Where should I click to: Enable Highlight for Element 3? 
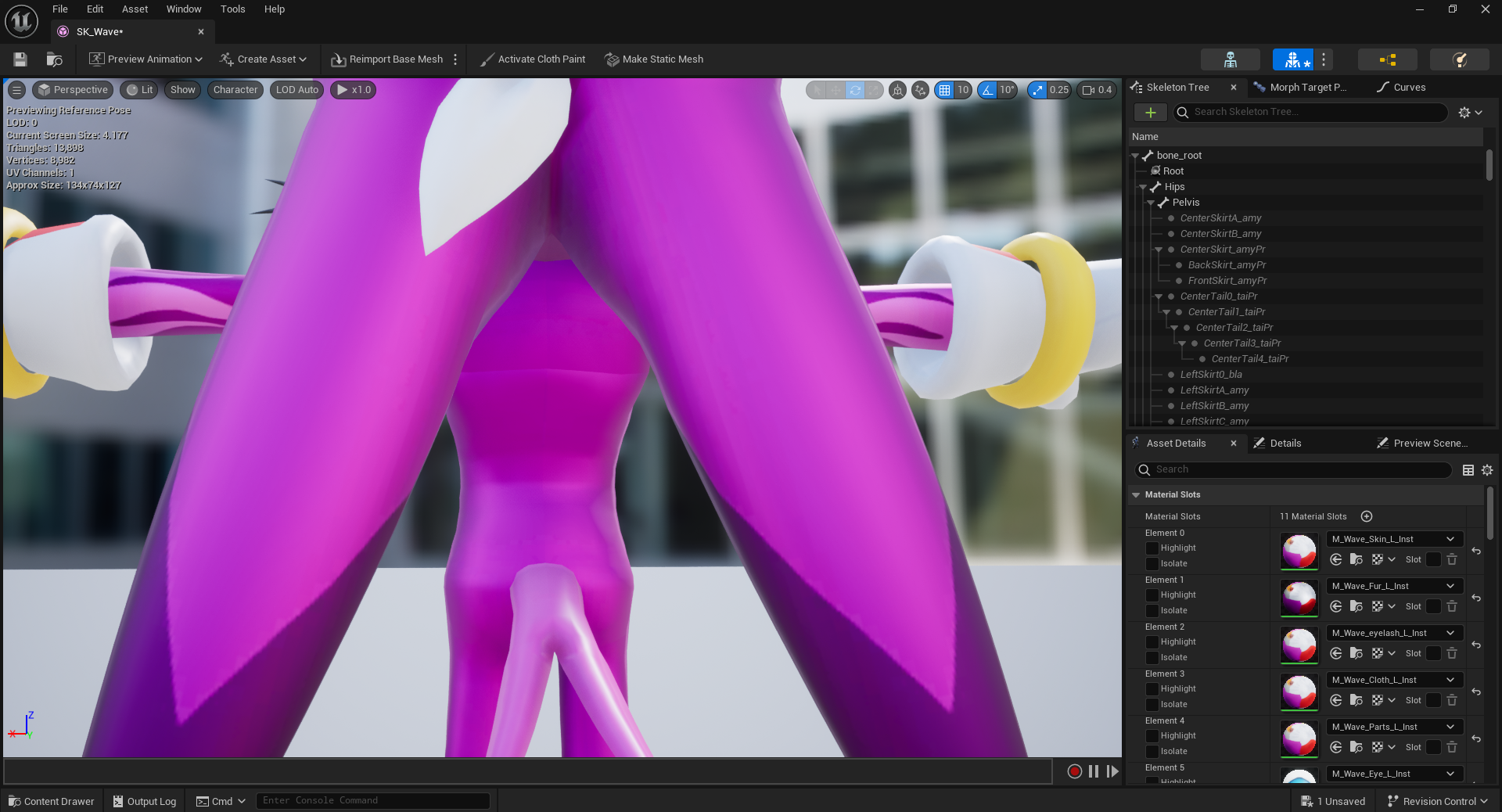tap(1152, 689)
